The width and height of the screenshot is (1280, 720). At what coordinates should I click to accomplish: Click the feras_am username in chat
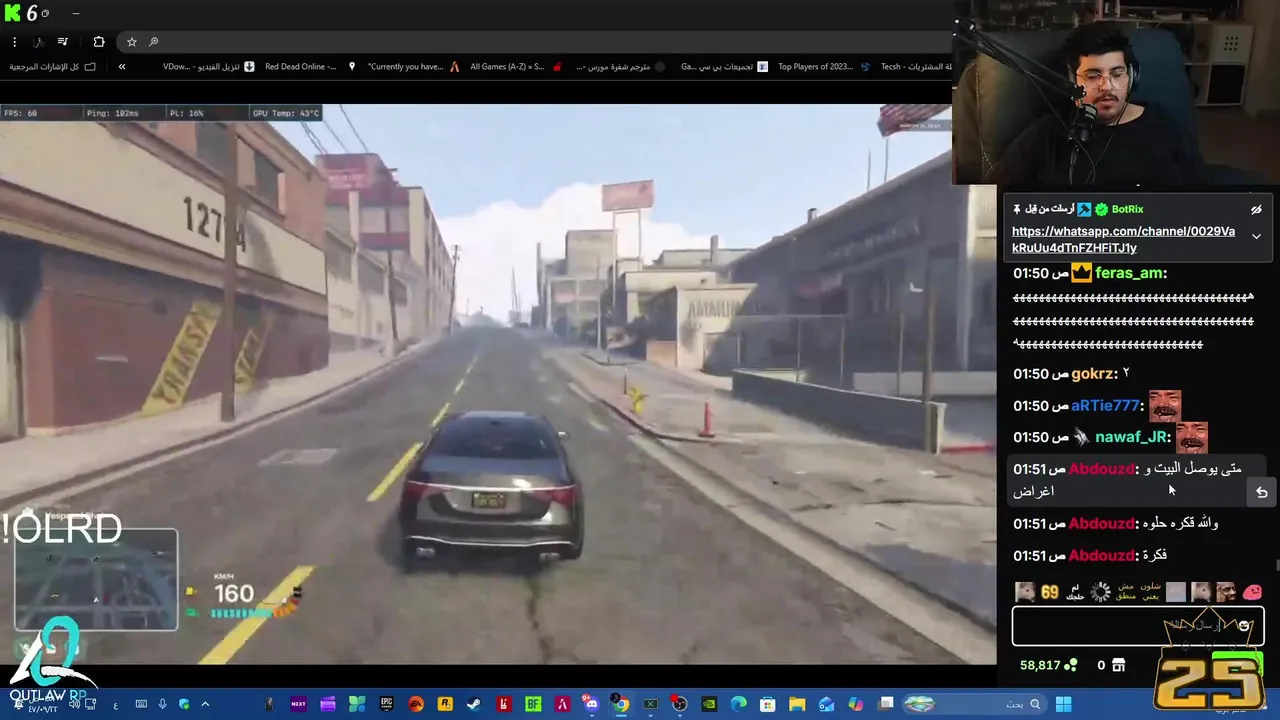(1131, 273)
